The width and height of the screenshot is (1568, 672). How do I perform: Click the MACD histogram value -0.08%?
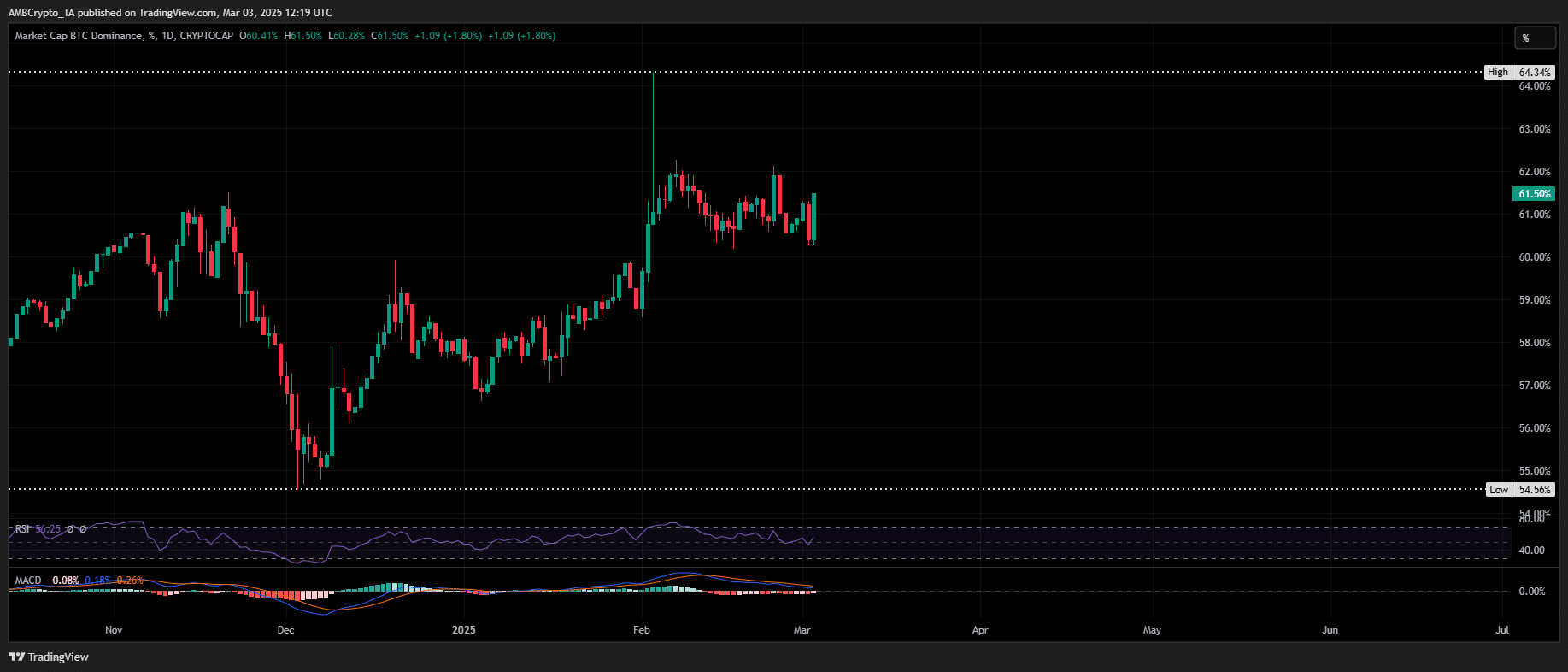[63, 581]
